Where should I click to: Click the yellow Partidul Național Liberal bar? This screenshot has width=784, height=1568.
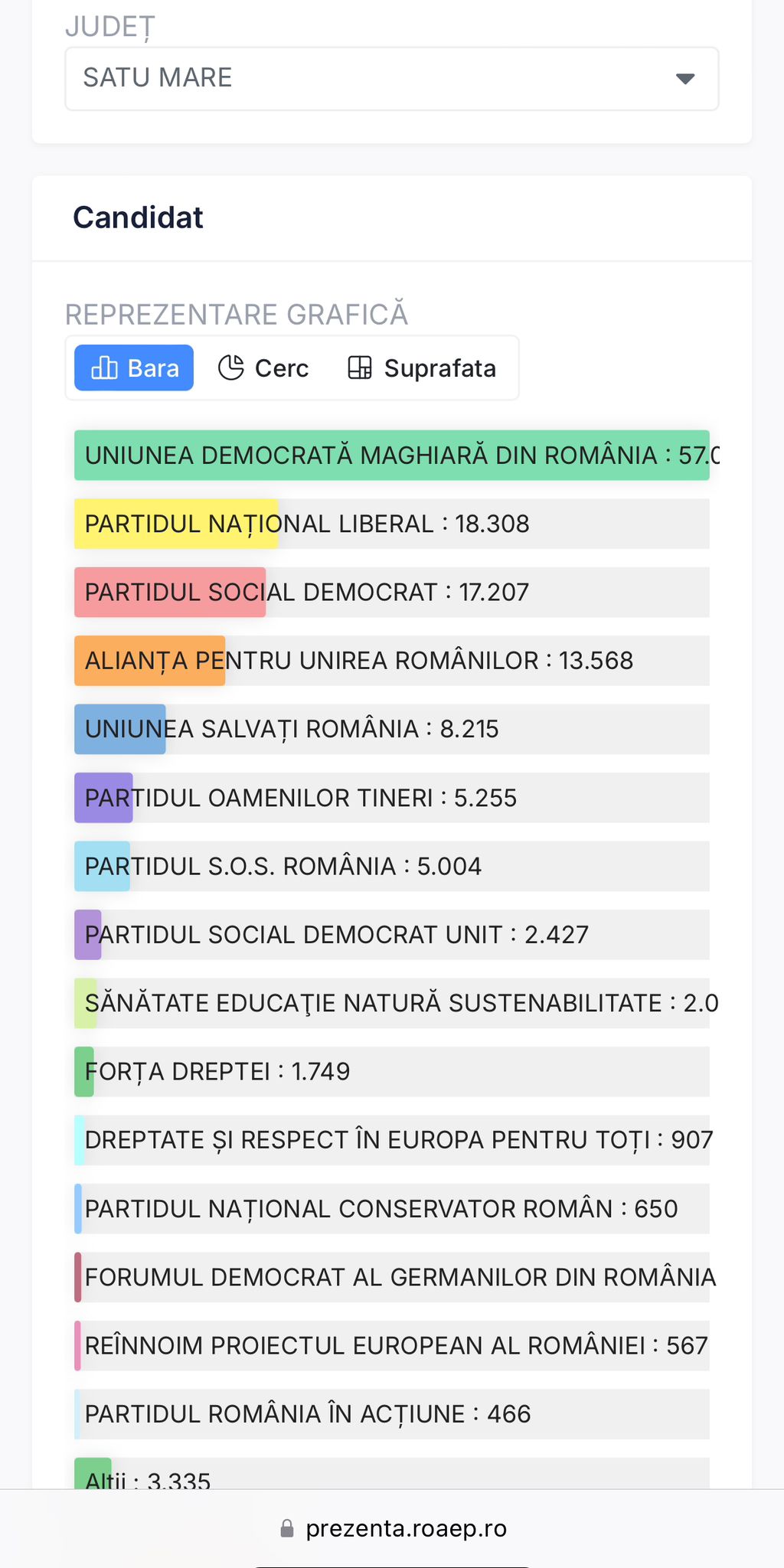pos(176,524)
